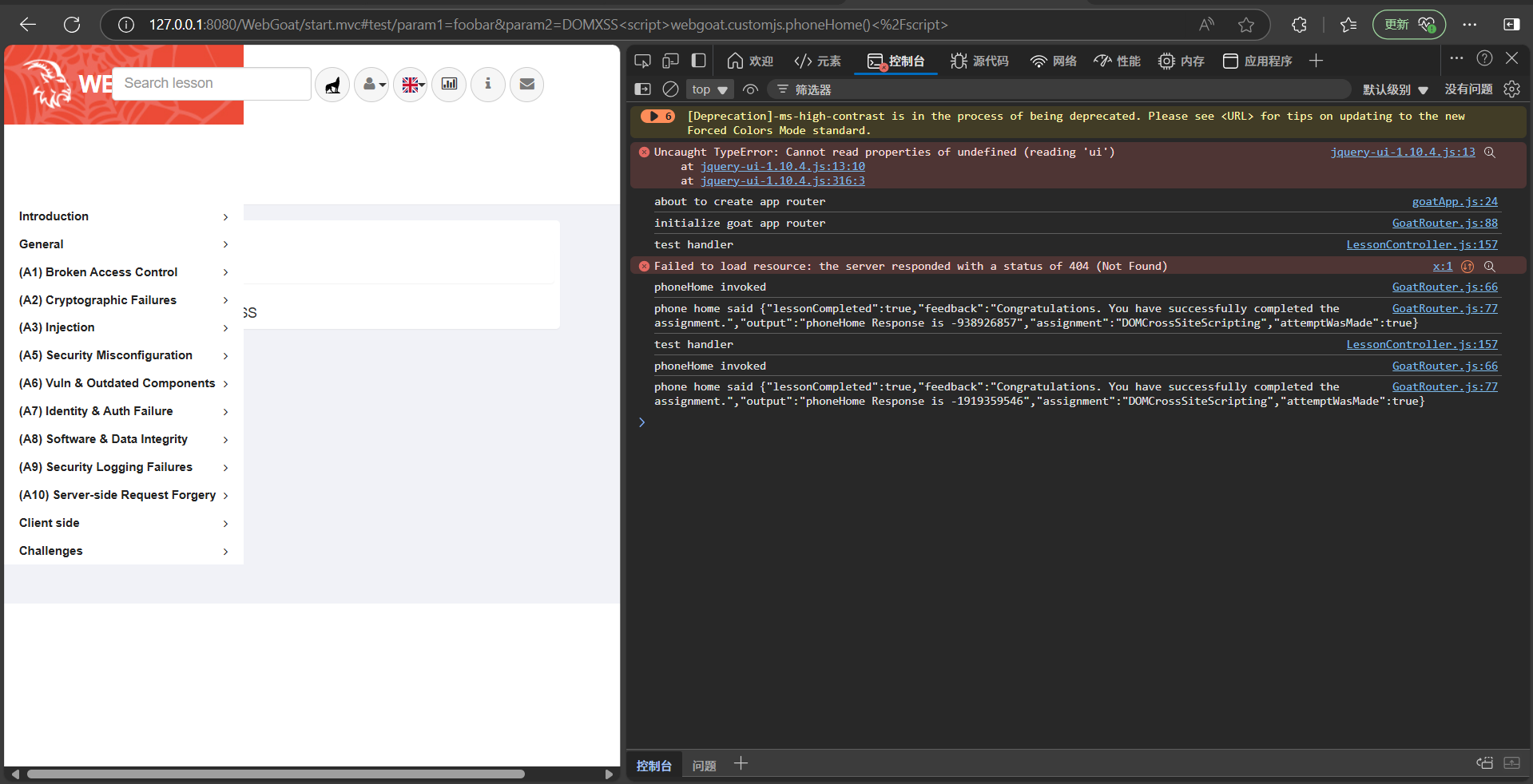The width and height of the screenshot is (1533, 784).
Task: Open browser settings and more menu
Action: (x=1470, y=25)
